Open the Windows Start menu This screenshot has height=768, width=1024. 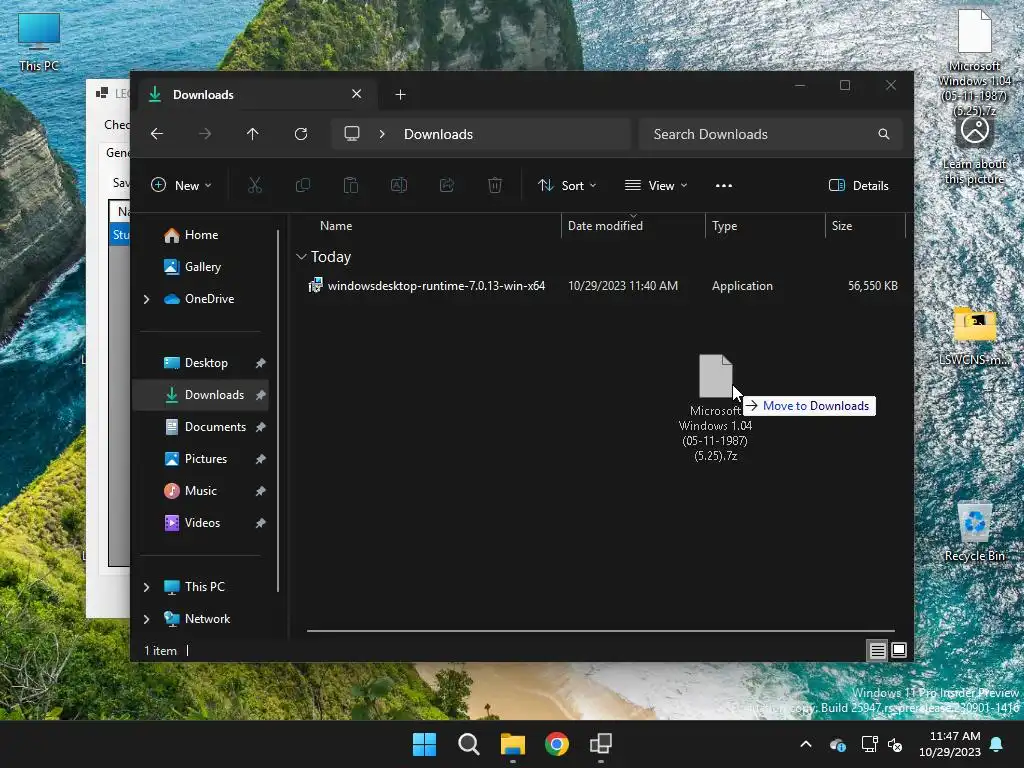[424, 744]
